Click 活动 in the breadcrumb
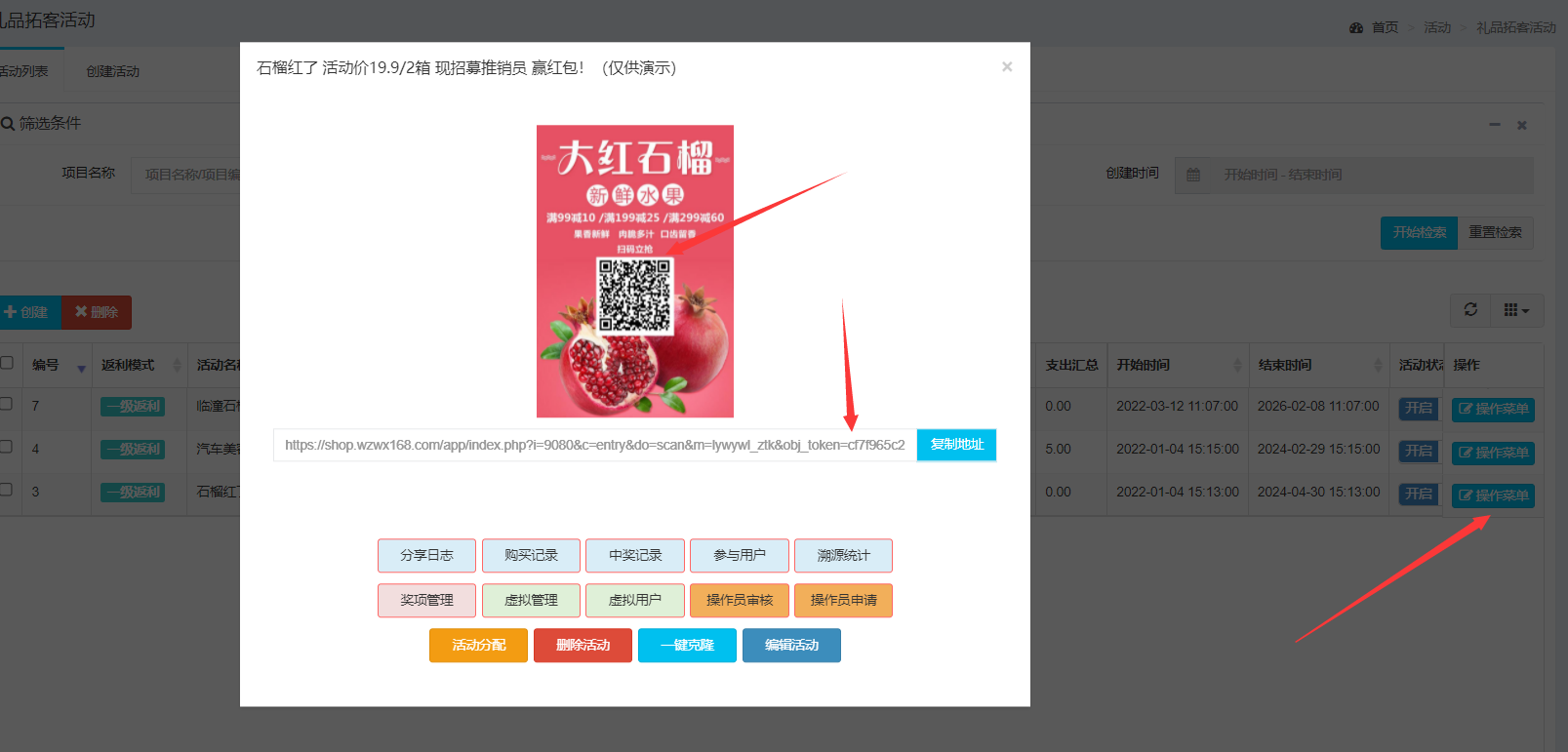Image resolution: width=1568 pixels, height=752 pixels. point(1437,27)
